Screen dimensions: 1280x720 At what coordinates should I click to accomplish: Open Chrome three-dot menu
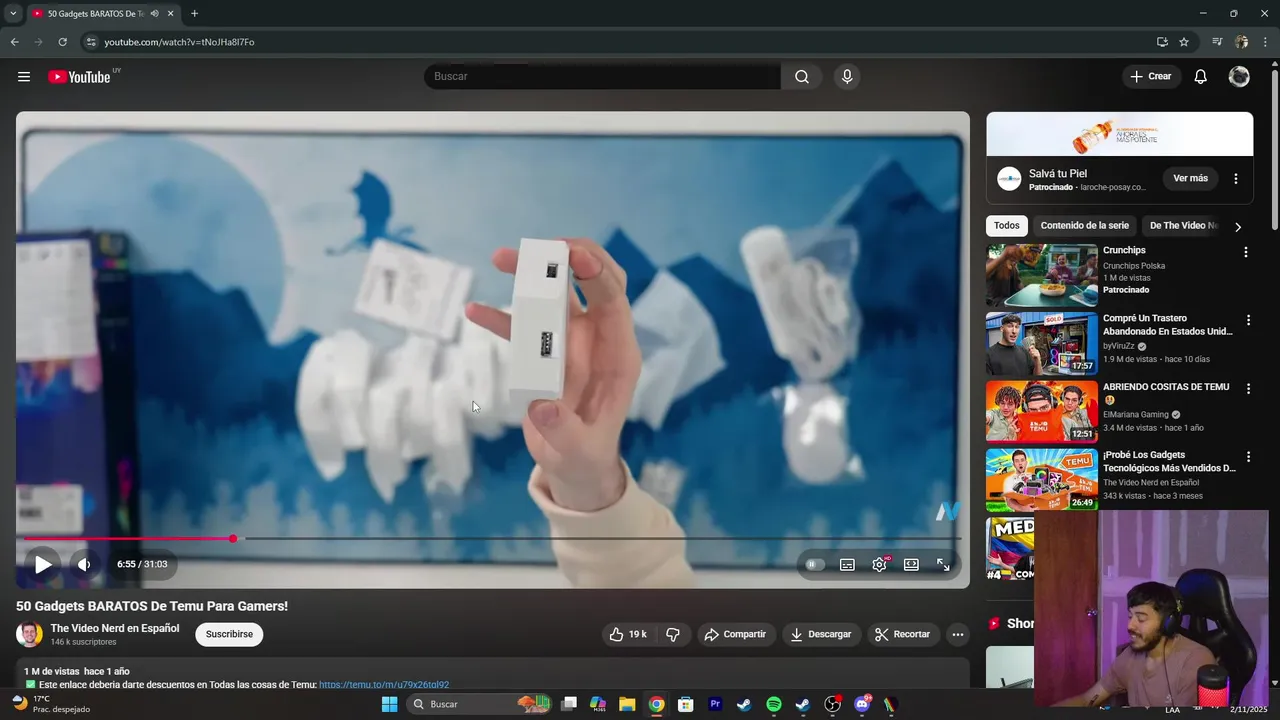tap(1266, 42)
